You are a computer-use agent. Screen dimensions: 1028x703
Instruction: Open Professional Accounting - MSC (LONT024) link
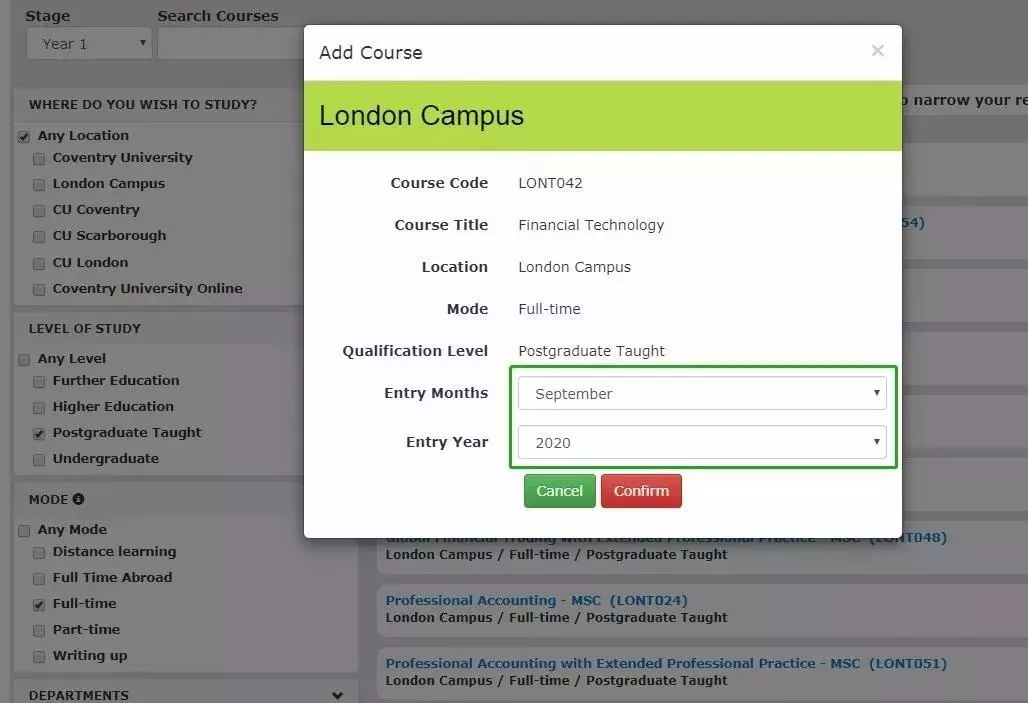point(536,600)
